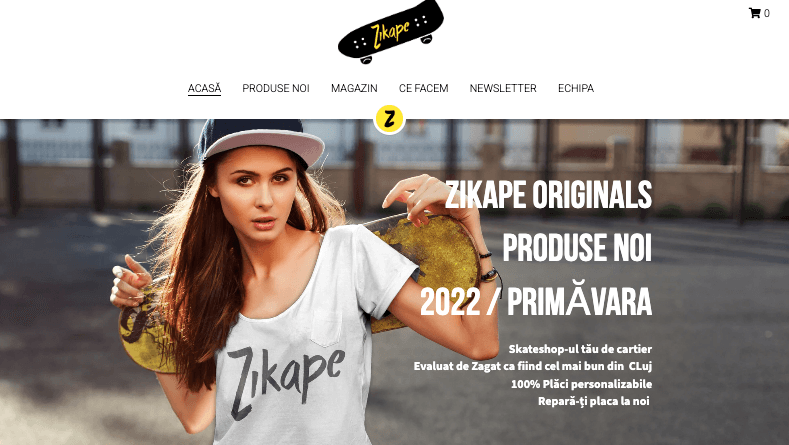Click the large PRODUSE NOI hero heading
This screenshot has width=789, height=445.
(x=577, y=248)
